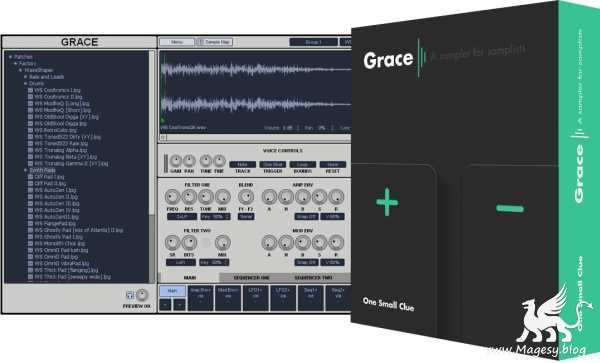Click the file icon beside WS Confluence I.lpg
600x363 pixels.
[x=30, y=90]
